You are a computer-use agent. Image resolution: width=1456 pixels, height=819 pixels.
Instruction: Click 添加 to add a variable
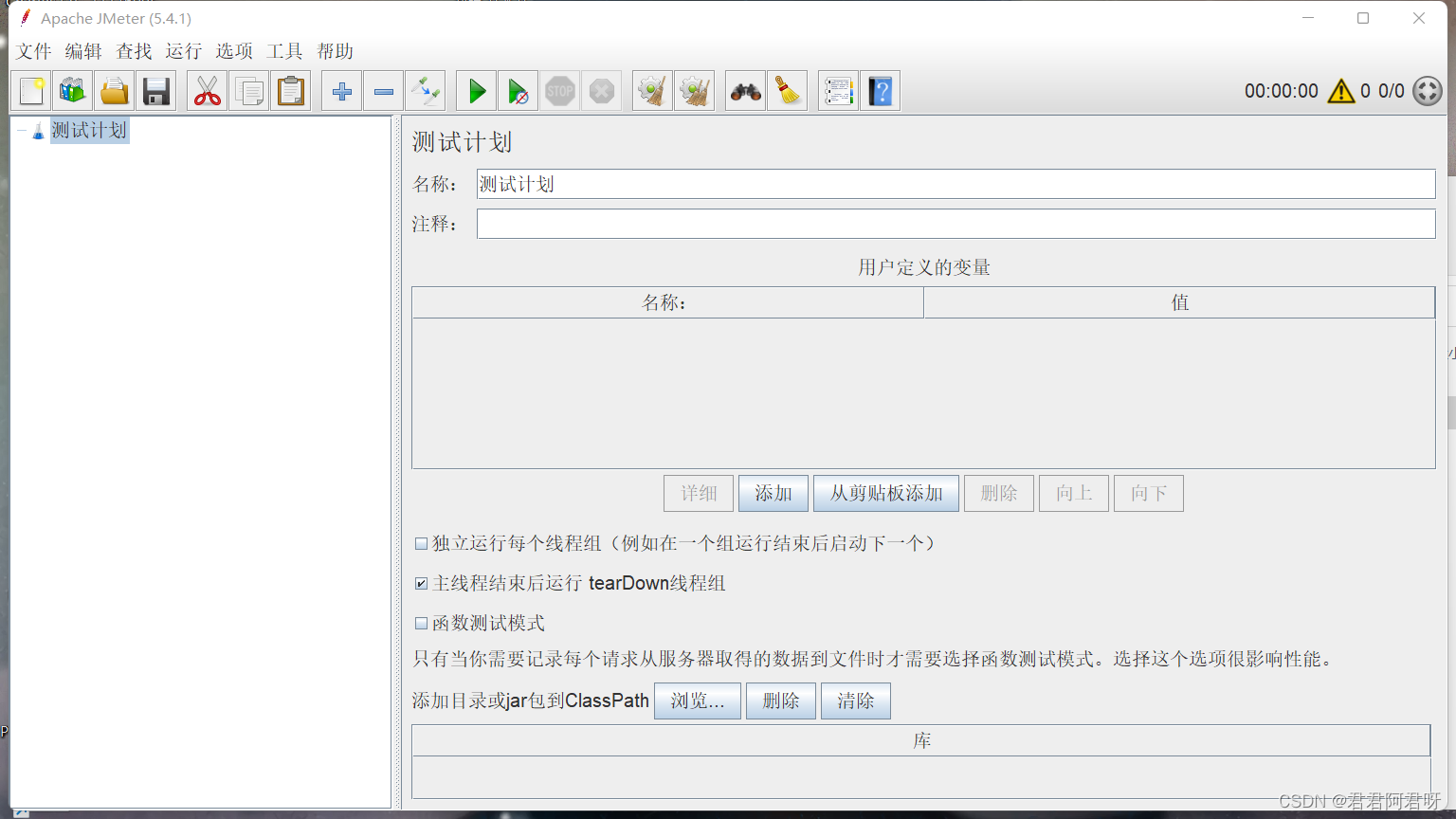tap(773, 493)
